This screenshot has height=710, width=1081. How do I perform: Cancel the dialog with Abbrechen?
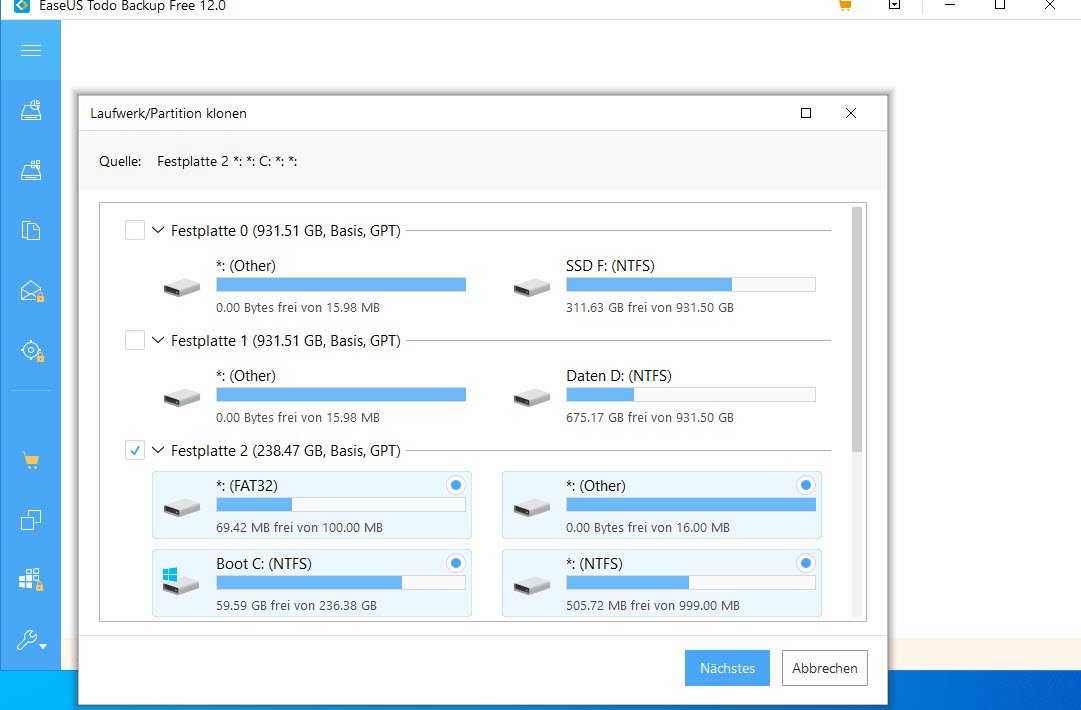tap(824, 668)
